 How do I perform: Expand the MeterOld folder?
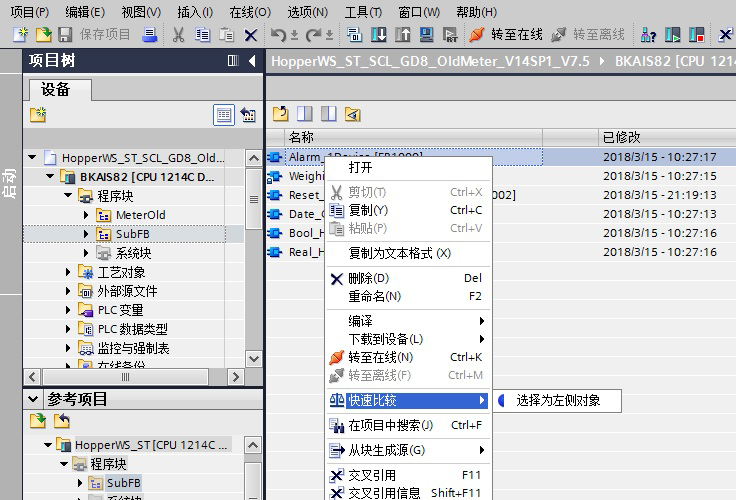87,215
